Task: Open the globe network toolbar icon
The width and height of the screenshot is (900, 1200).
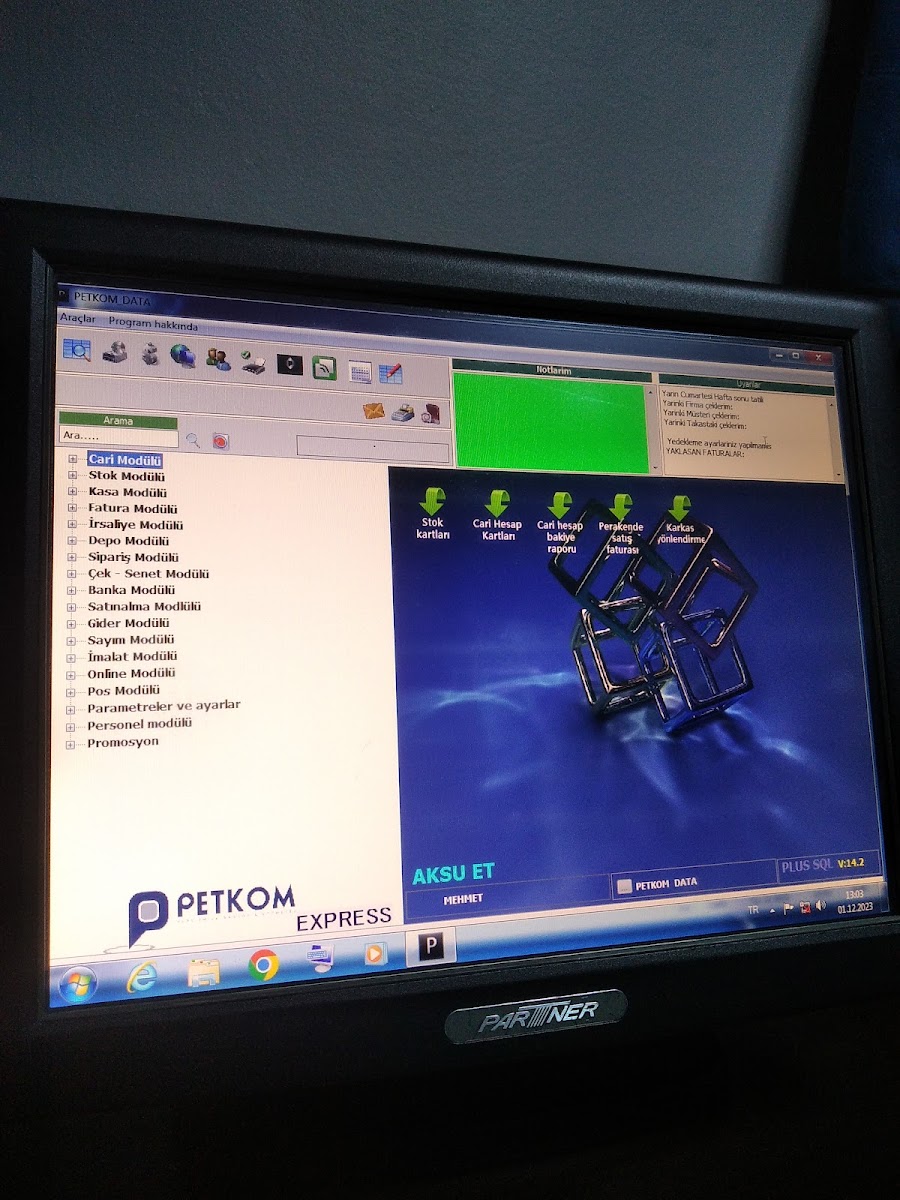Action: [182, 355]
